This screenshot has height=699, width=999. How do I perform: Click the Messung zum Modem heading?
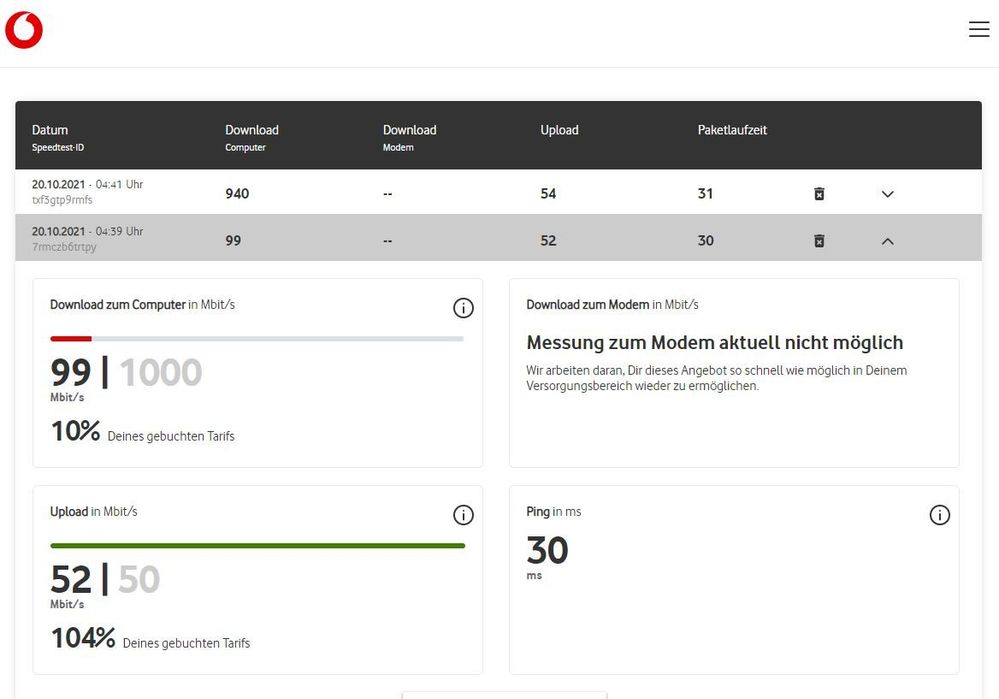pyautogui.click(x=714, y=343)
